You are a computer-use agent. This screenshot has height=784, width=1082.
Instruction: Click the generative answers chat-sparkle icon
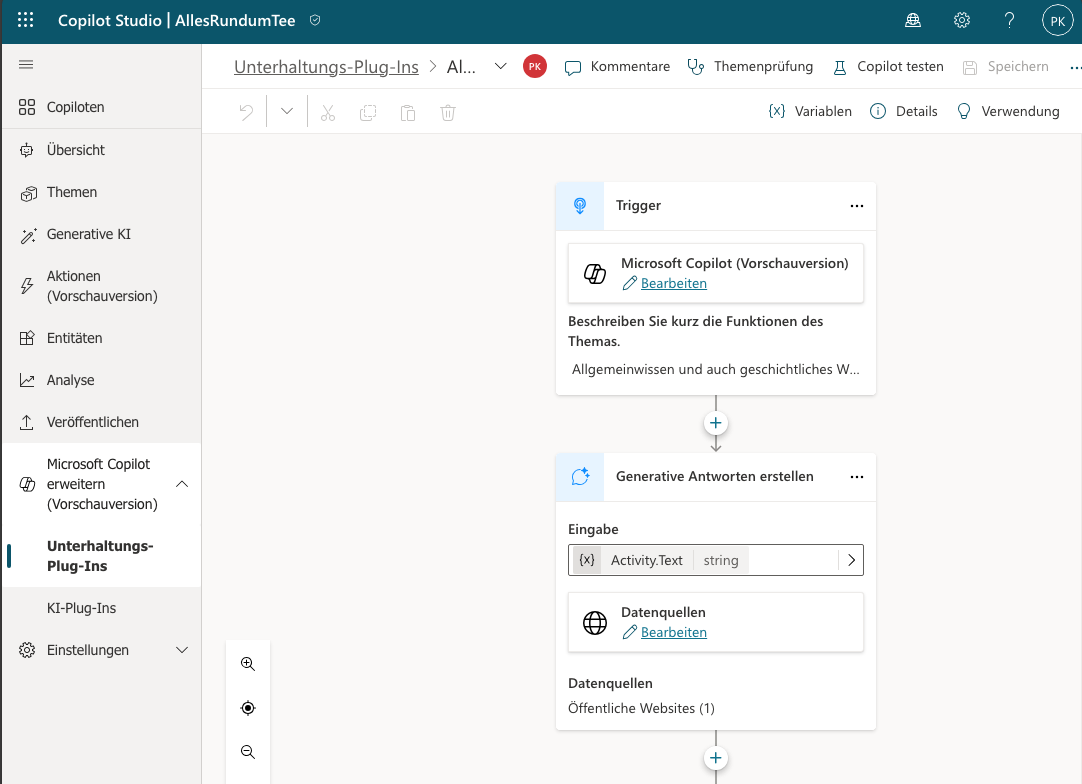click(x=580, y=477)
